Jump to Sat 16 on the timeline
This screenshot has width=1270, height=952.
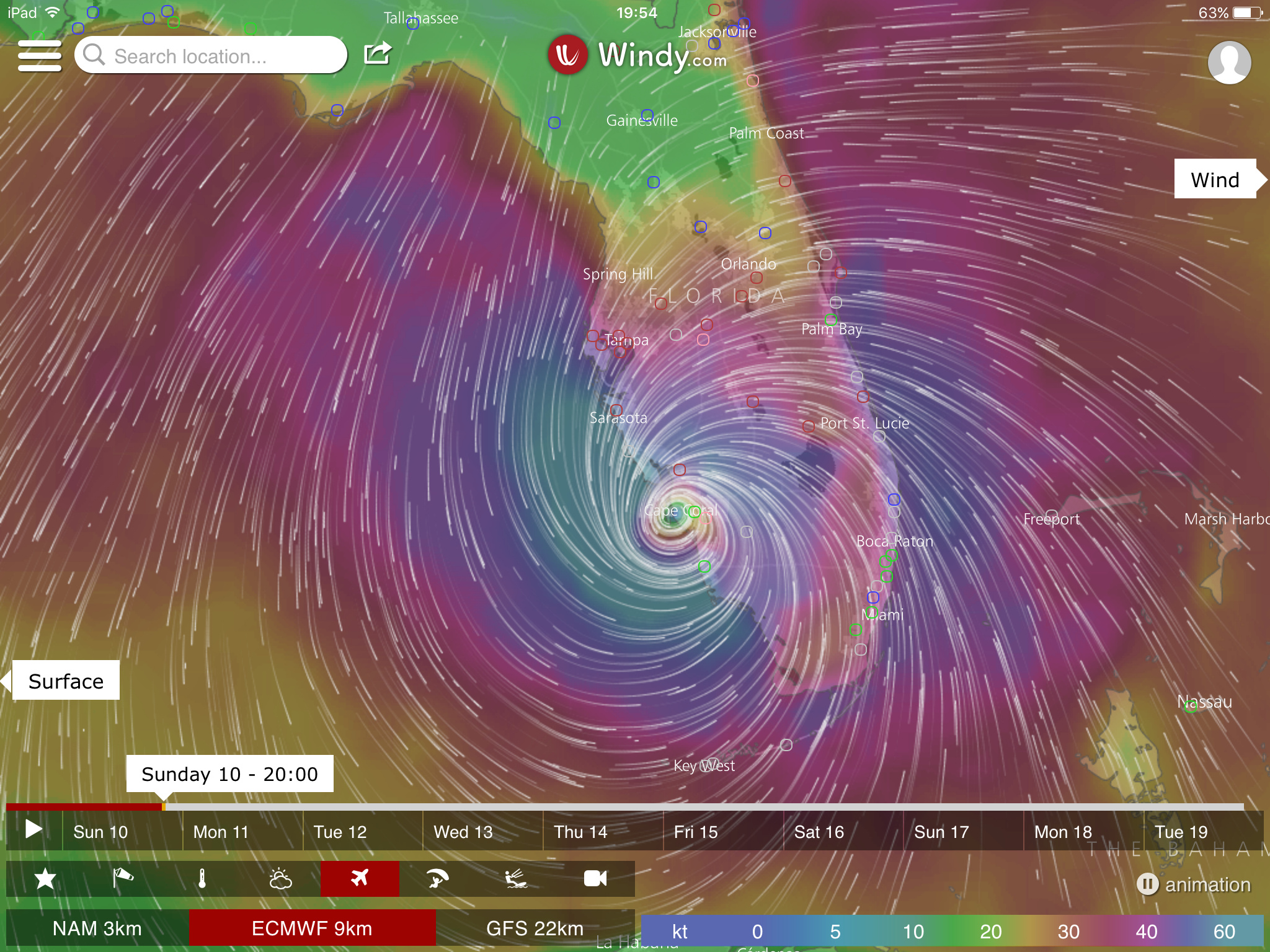819,832
